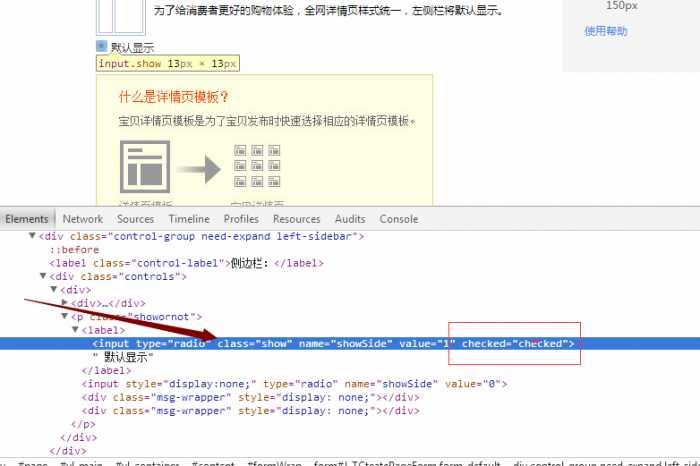
Task: Open the 使用帮助 help link
Action: [606, 31]
